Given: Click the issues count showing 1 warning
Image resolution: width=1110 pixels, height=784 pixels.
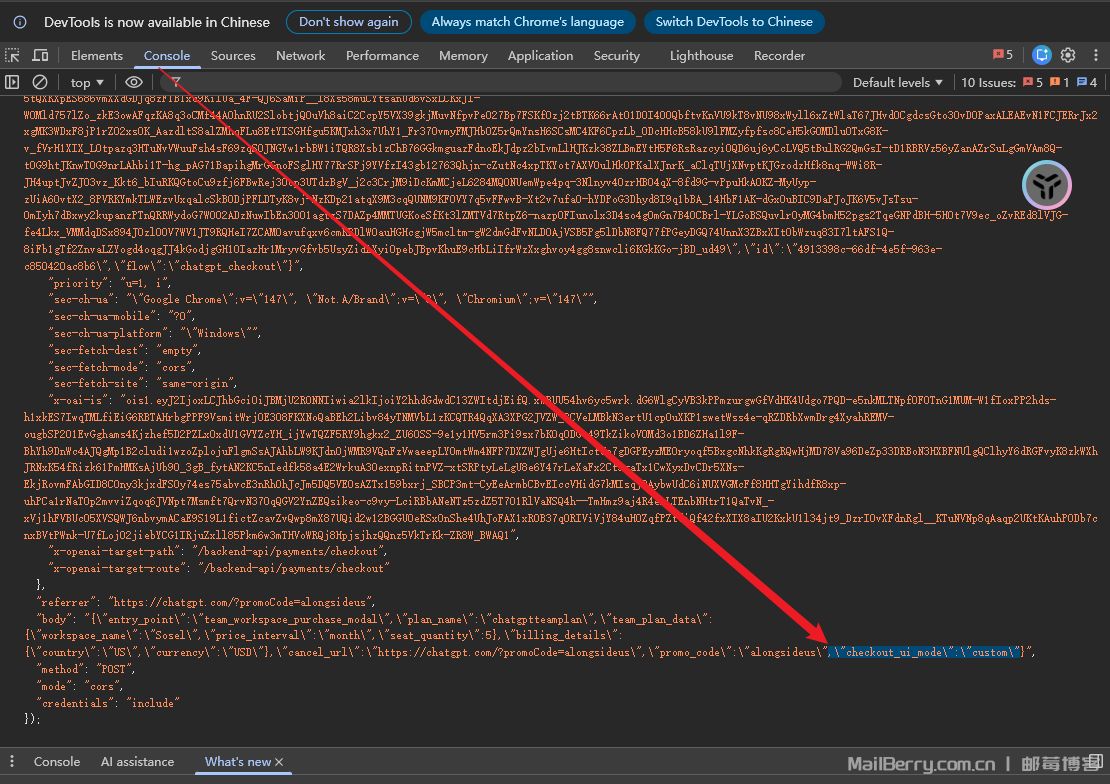Looking at the screenshot, I should coord(1060,82).
